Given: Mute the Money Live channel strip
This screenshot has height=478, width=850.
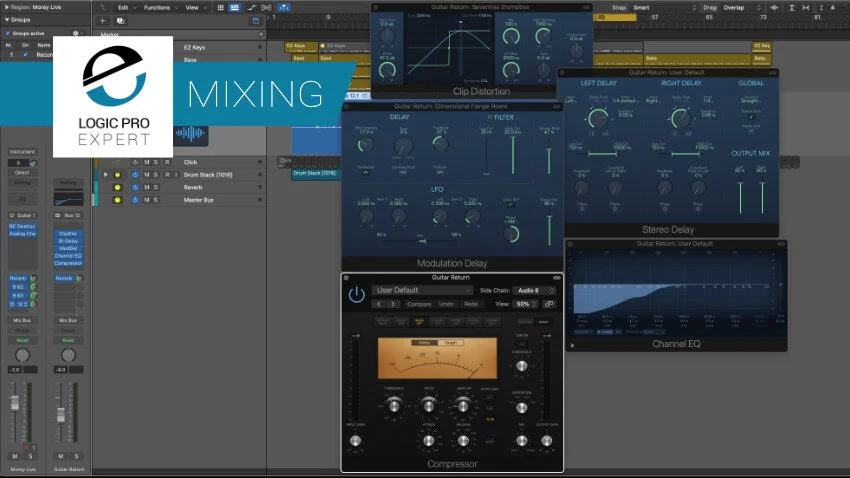Looking at the screenshot, I should [x=15, y=456].
